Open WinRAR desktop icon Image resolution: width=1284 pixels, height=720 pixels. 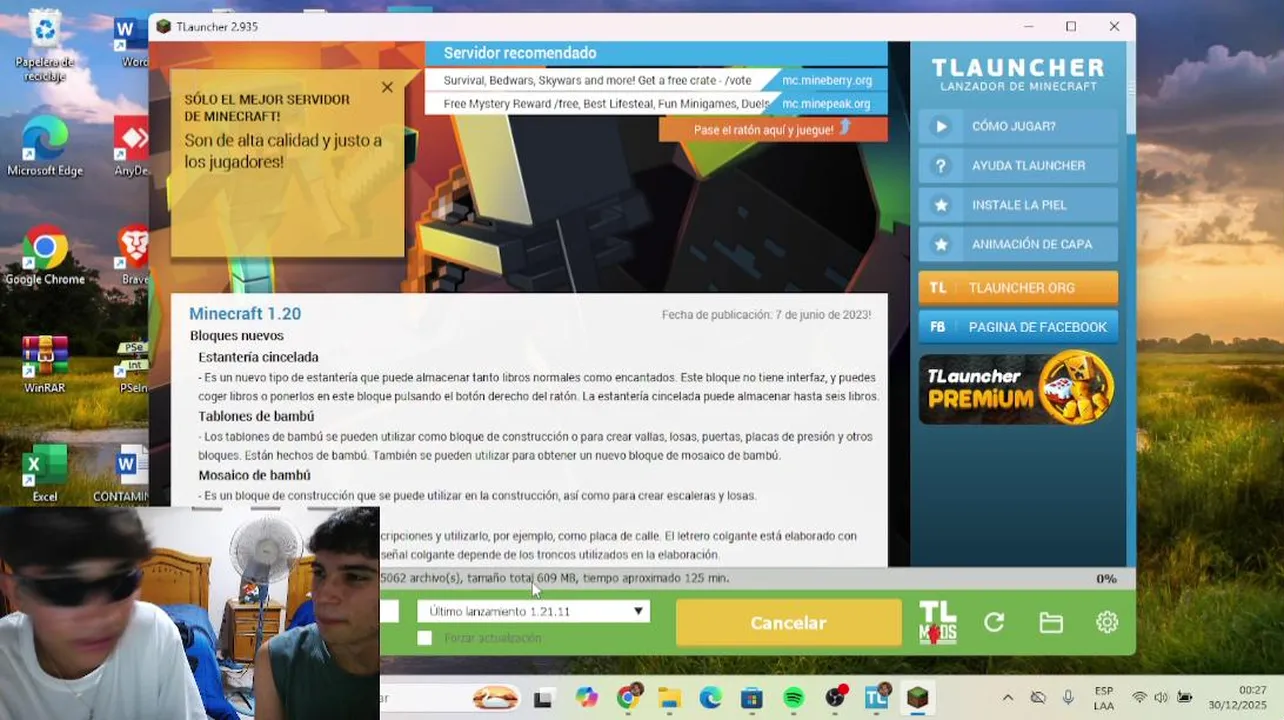tap(45, 364)
